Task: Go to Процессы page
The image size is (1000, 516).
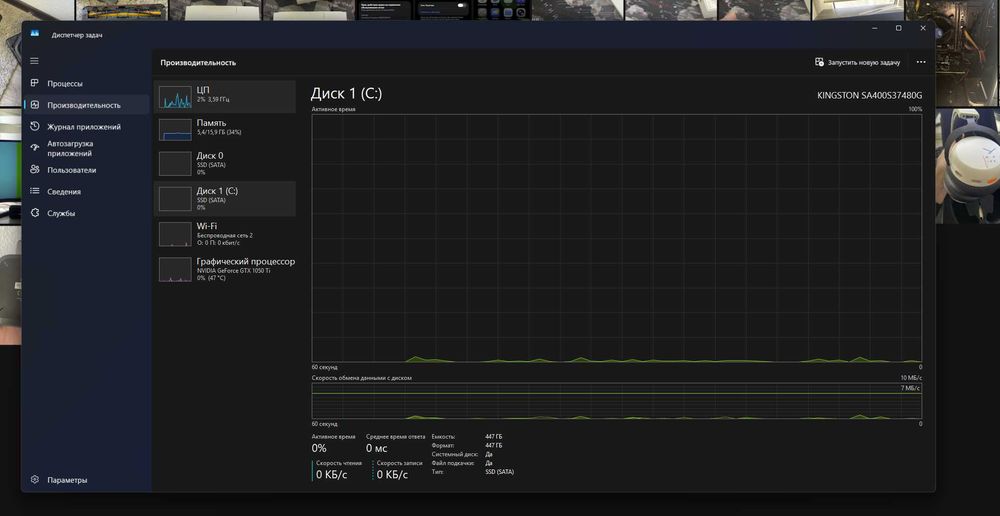Action: coord(87,84)
